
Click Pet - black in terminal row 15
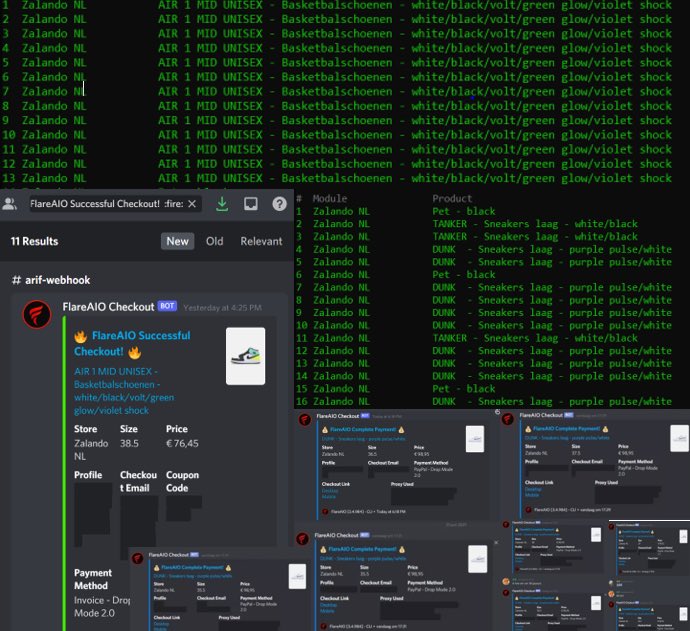(464, 389)
